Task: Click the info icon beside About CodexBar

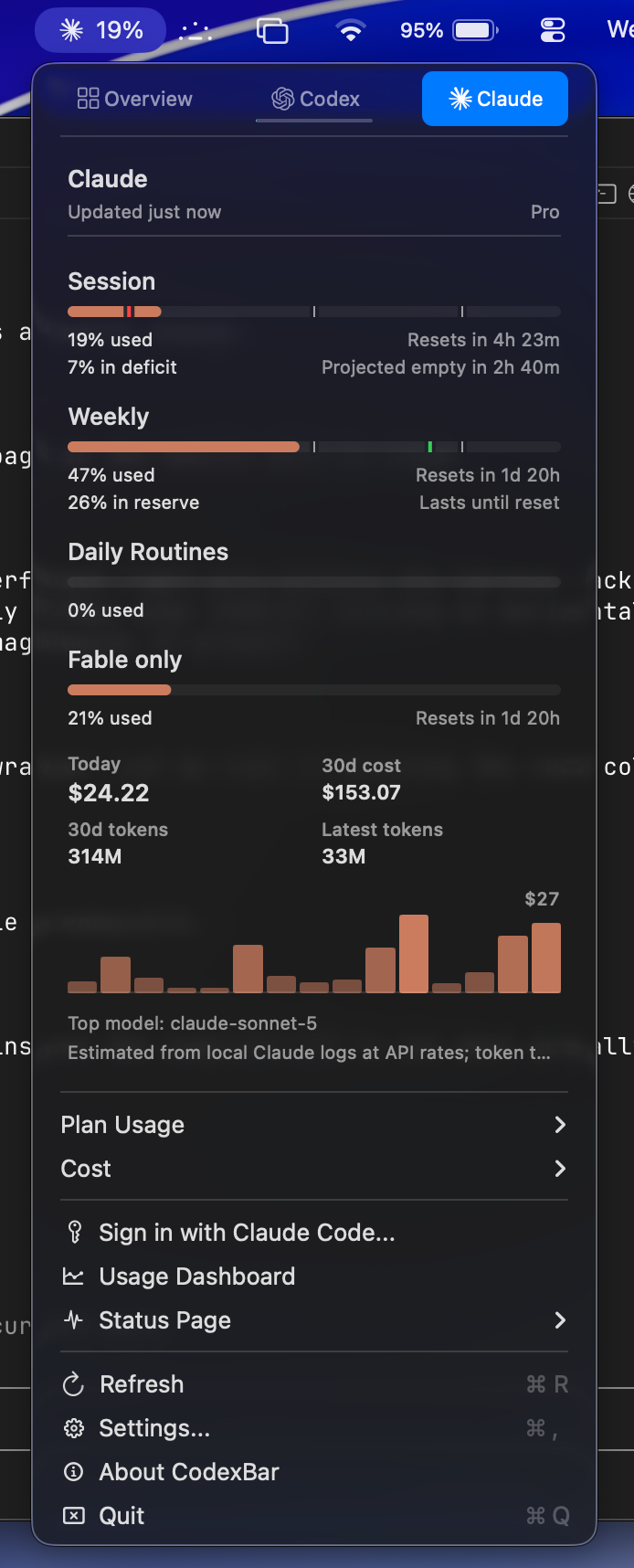Action: 73,1472
